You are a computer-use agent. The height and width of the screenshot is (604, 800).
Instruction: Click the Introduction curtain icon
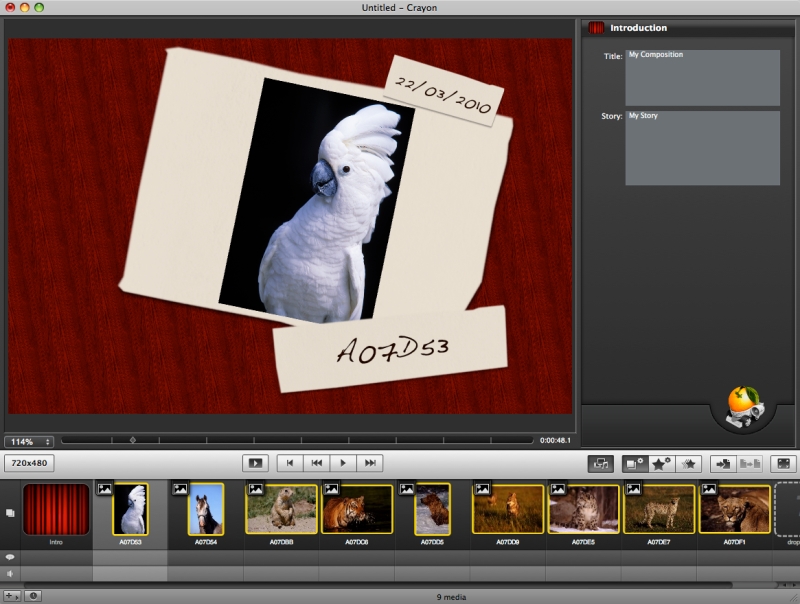(596, 28)
